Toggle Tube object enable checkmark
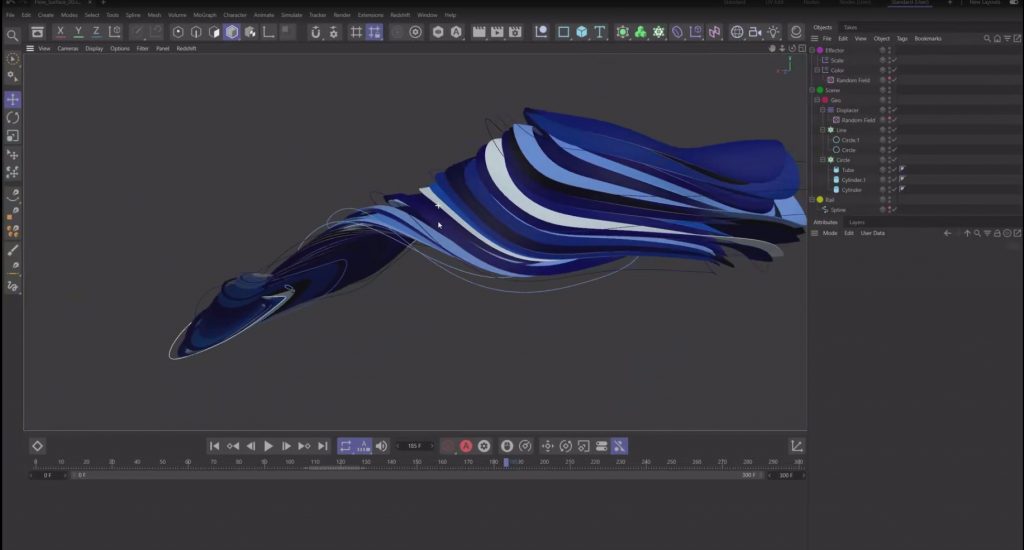This screenshot has height=550, width=1024. tap(895, 170)
